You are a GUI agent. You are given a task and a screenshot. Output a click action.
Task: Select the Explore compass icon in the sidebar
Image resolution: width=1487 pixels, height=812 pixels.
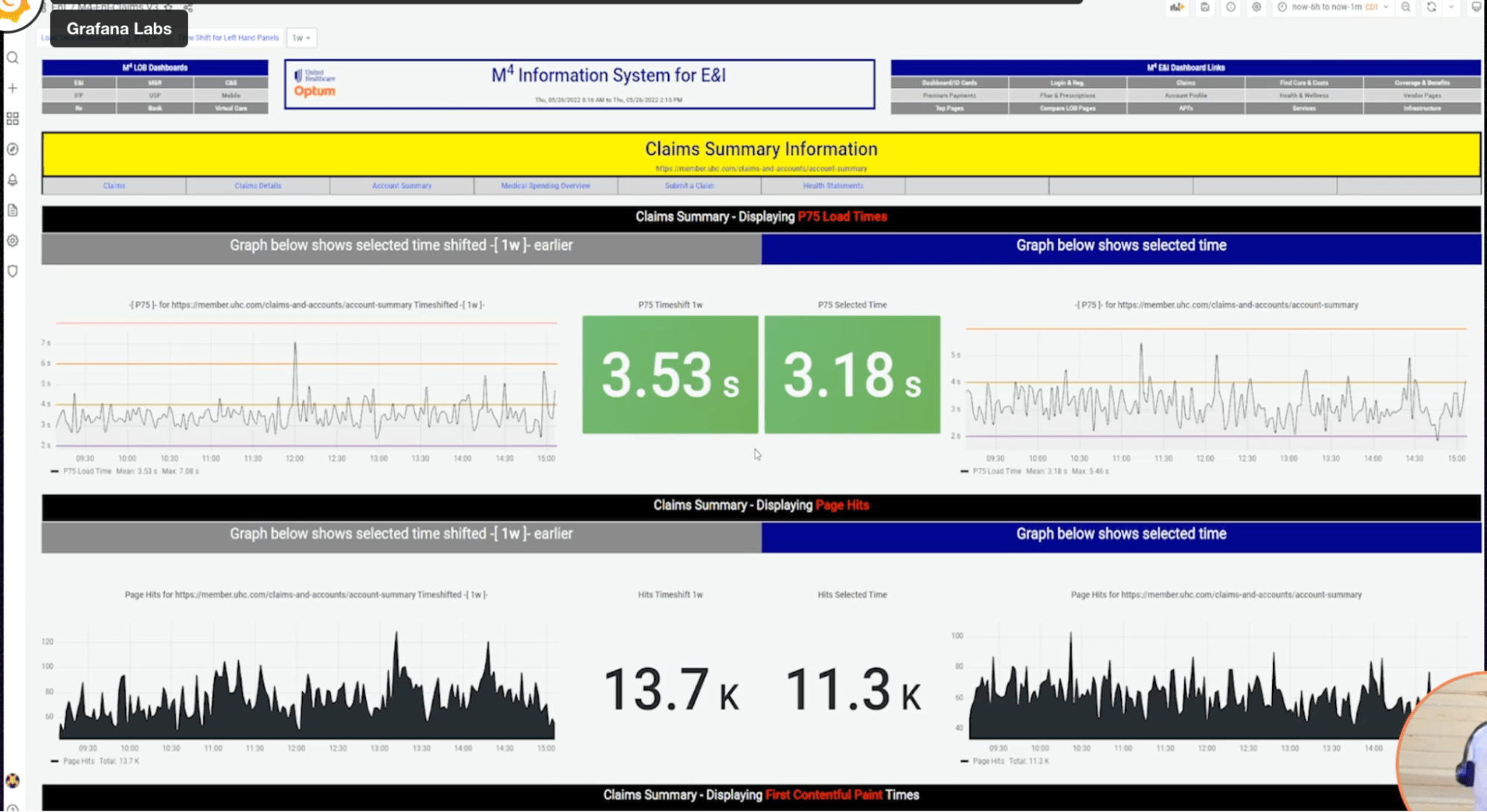coord(12,149)
